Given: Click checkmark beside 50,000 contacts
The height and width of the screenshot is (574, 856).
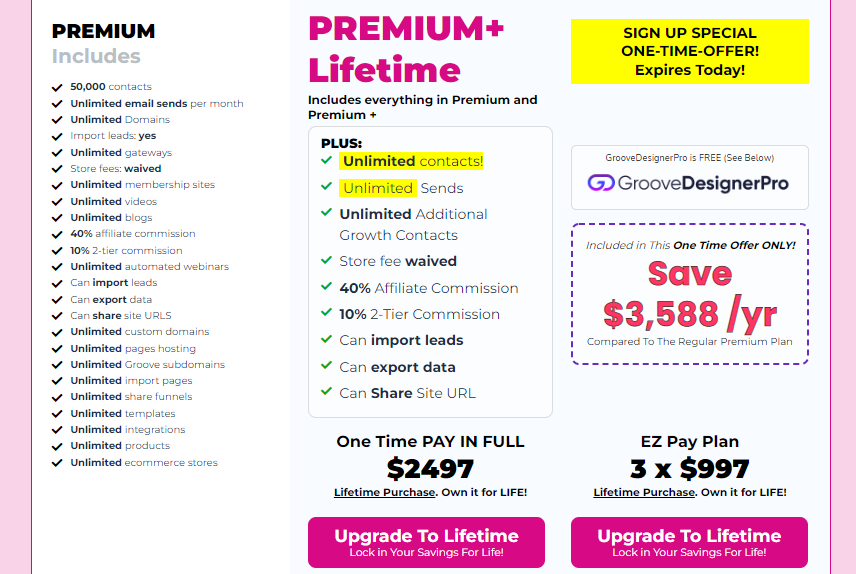Looking at the screenshot, I should 57,87.
